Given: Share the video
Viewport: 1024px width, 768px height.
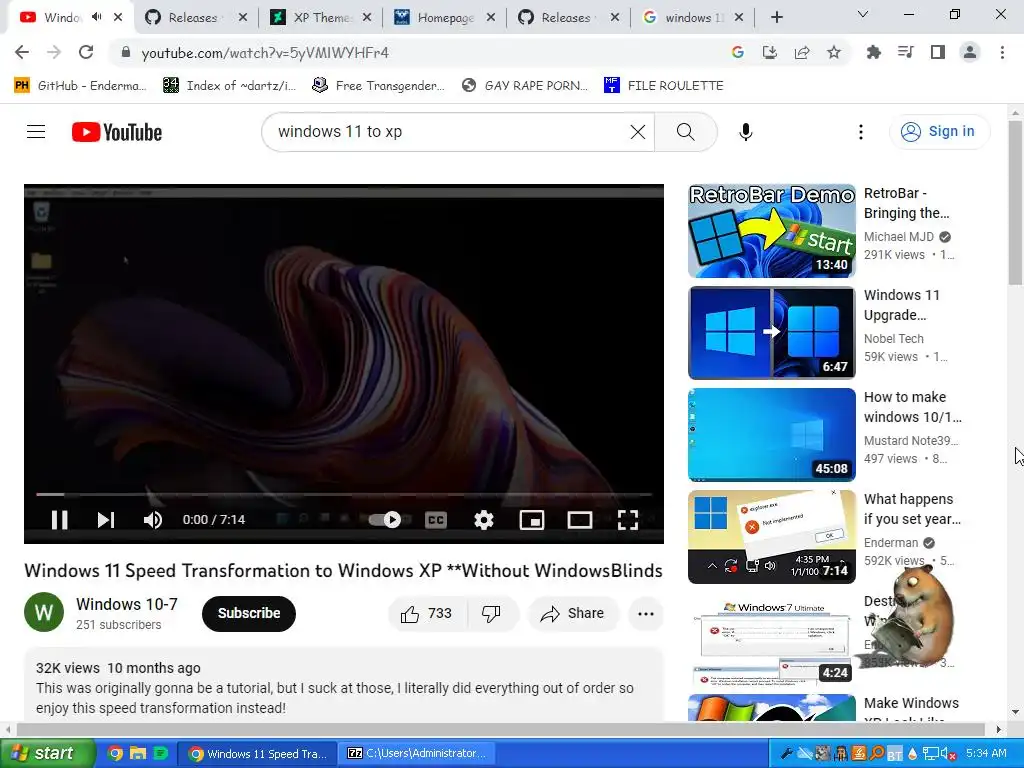Looking at the screenshot, I should click(573, 614).
